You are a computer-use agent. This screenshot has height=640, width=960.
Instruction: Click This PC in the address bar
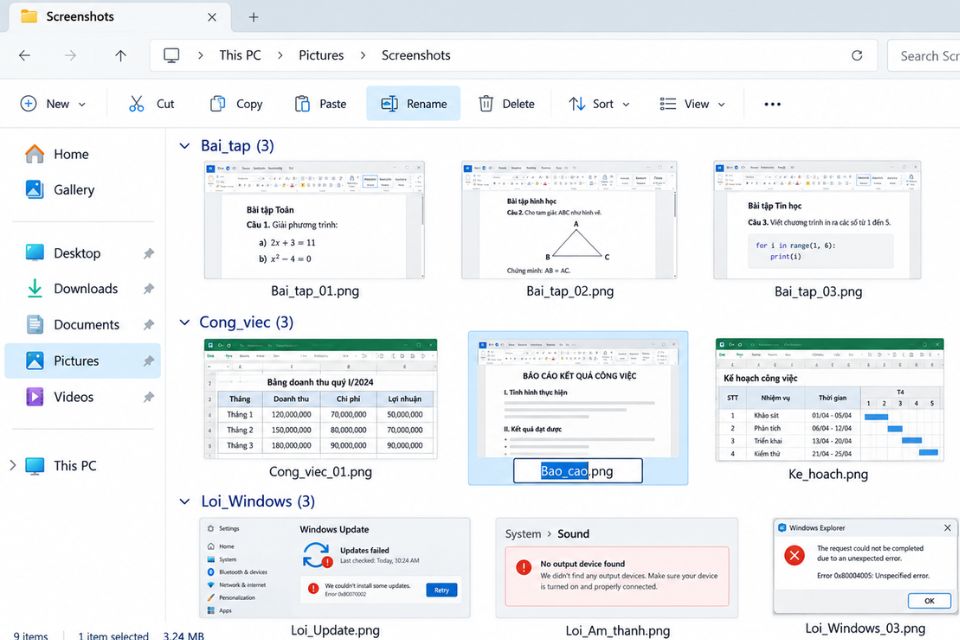(x=240, y=56)
